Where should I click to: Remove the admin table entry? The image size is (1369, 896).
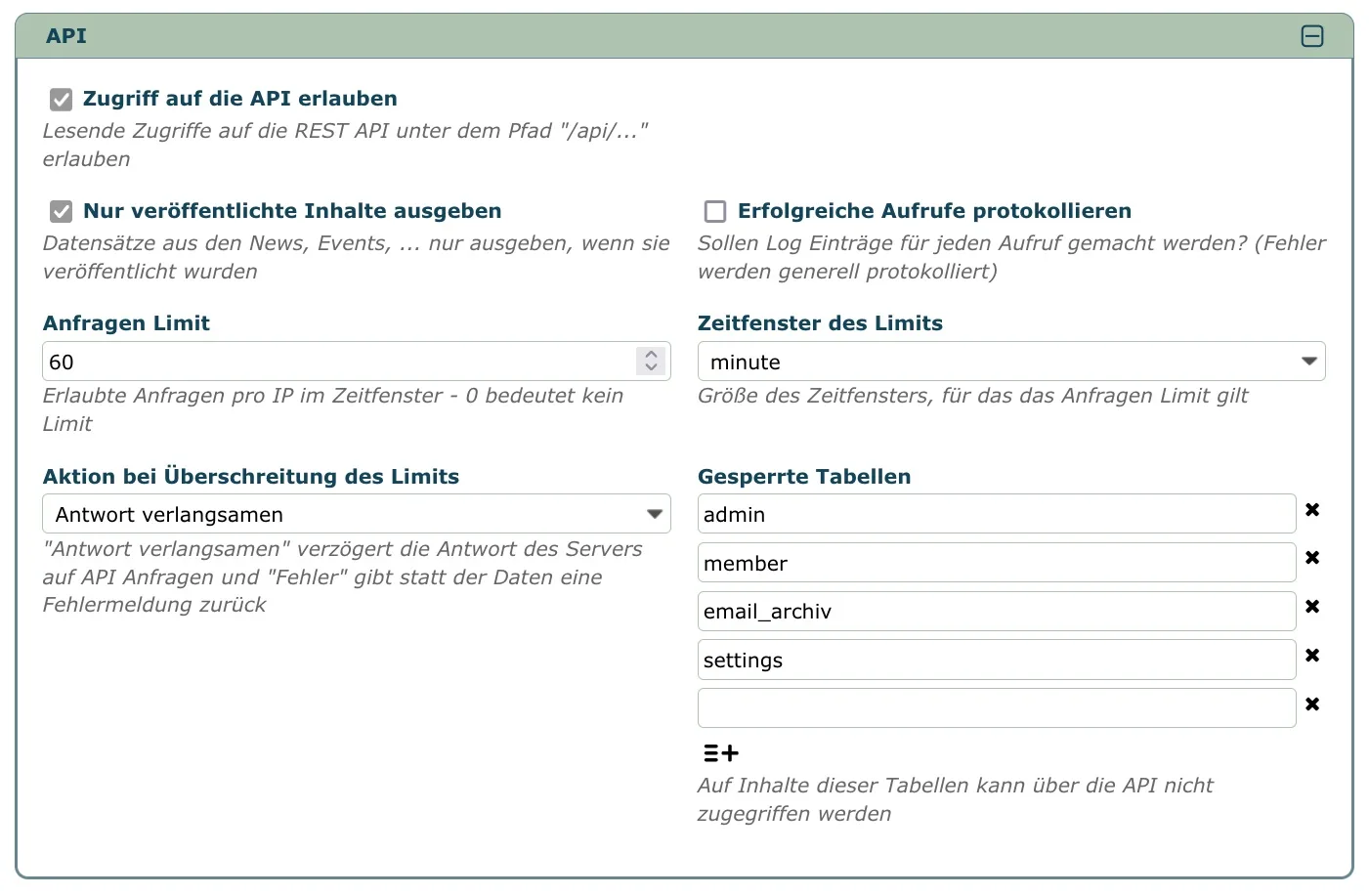(1312, 509)
